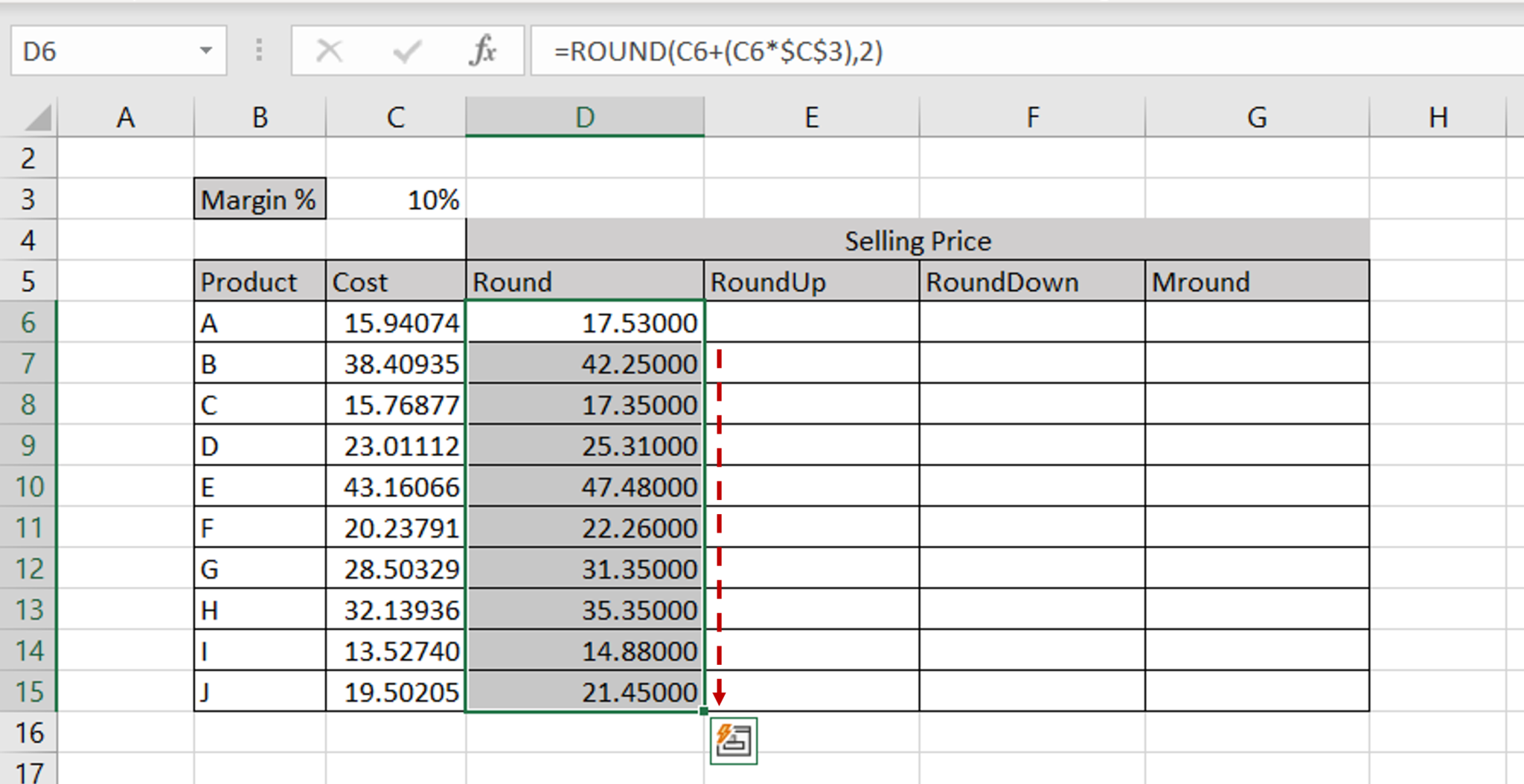
Task: Click product cell J in row 15
Action: click(260, 692)
